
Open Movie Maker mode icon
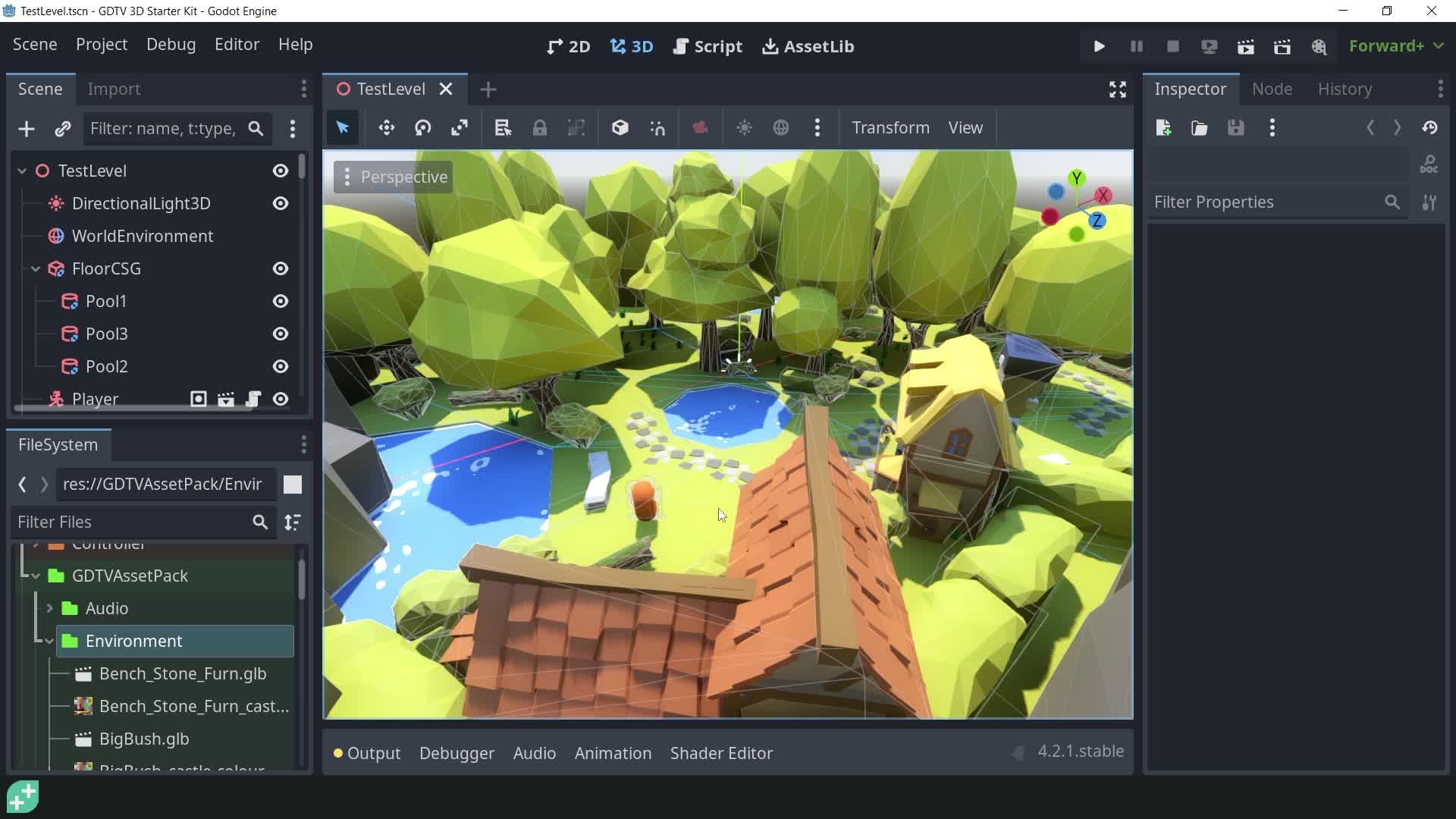coord(1319,46)
